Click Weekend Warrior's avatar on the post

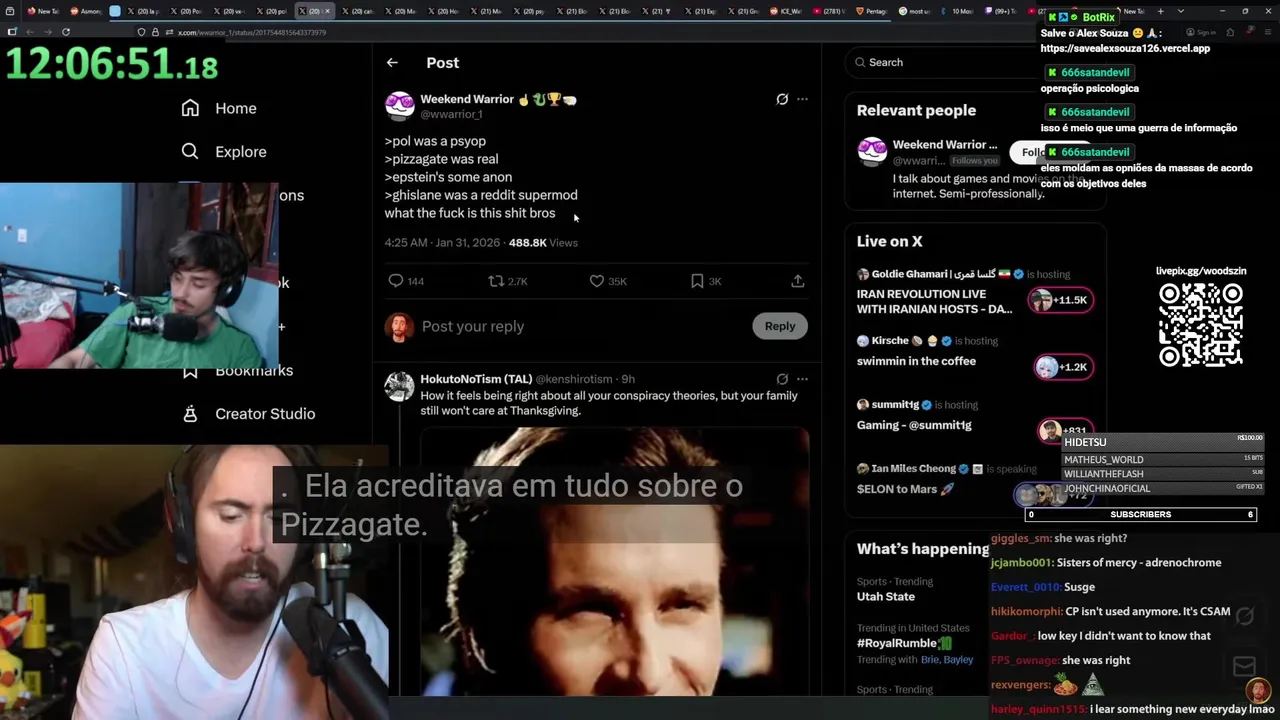tap(400, 106)
